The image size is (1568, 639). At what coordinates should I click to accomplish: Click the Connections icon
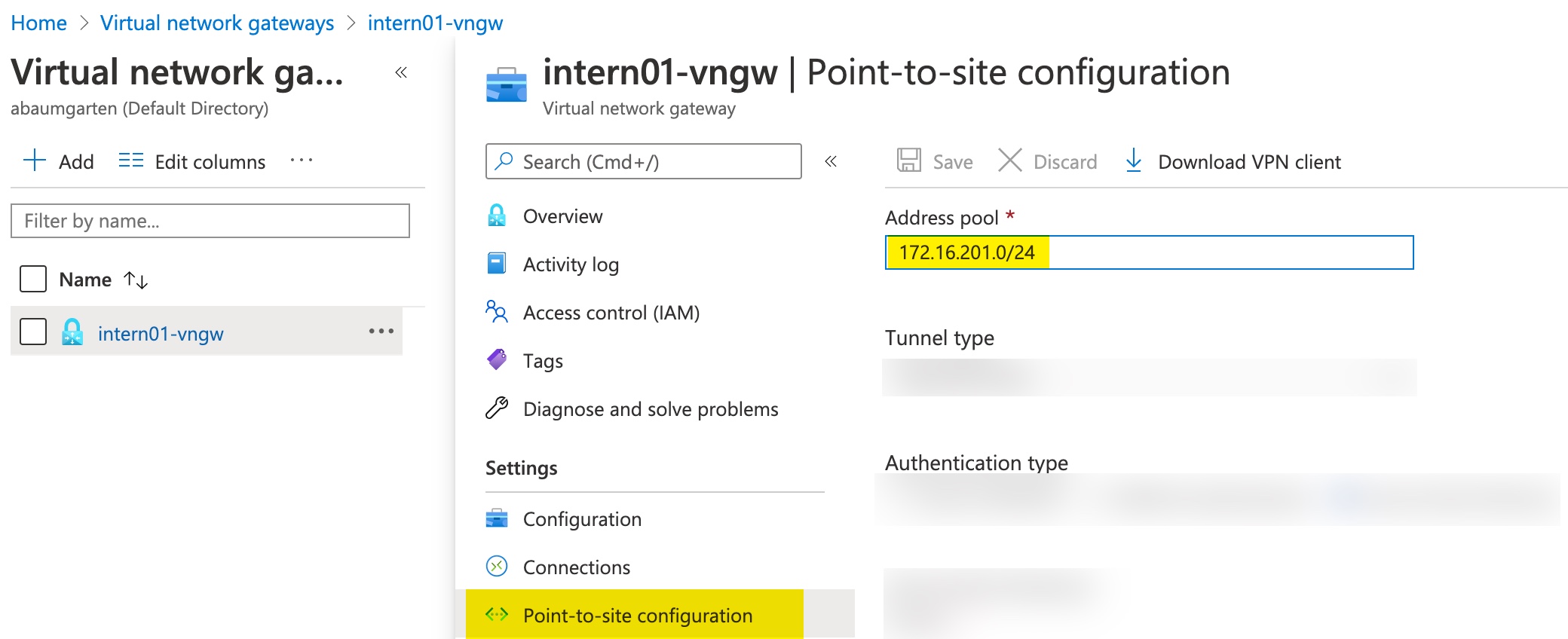(x=498, y=567)
